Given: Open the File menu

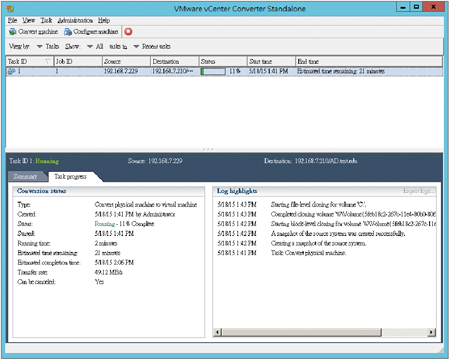Looking at the screenshot, I should click(x=12, y=20).
